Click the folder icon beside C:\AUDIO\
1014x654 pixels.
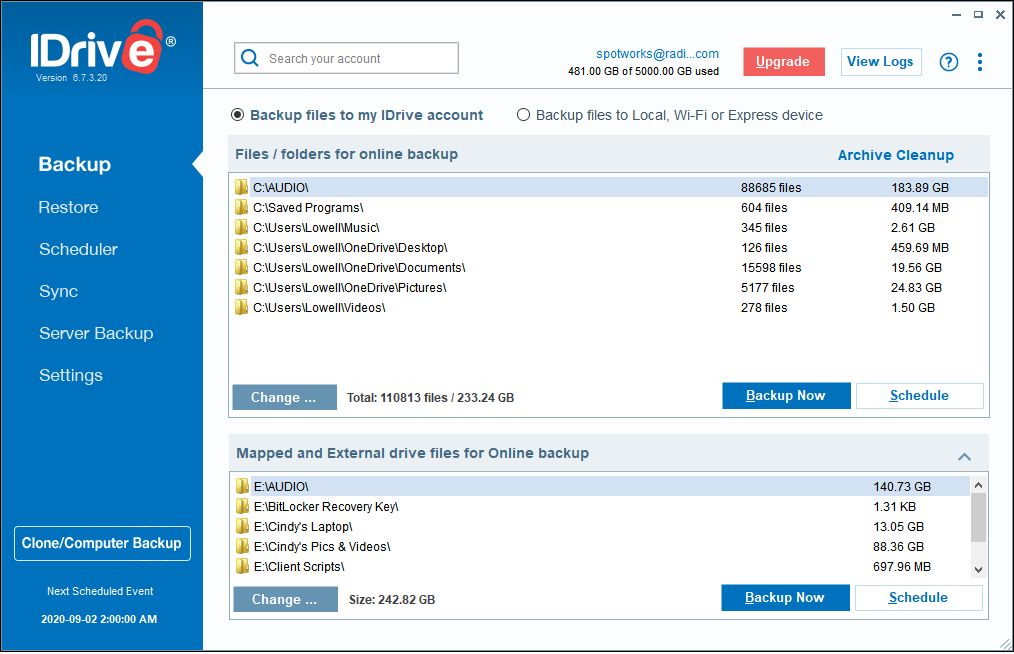tap(242, 186)
